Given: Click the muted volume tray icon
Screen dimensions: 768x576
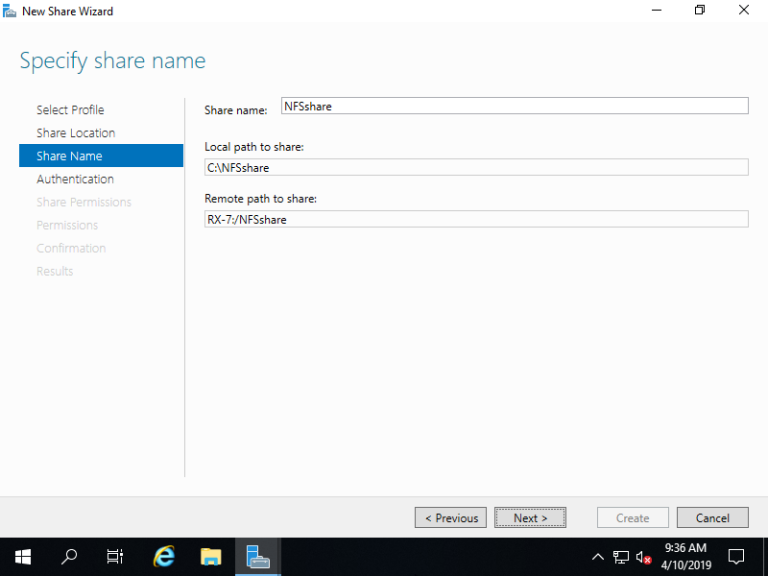Looking at the screenshot, I should [x=644, y=557].
